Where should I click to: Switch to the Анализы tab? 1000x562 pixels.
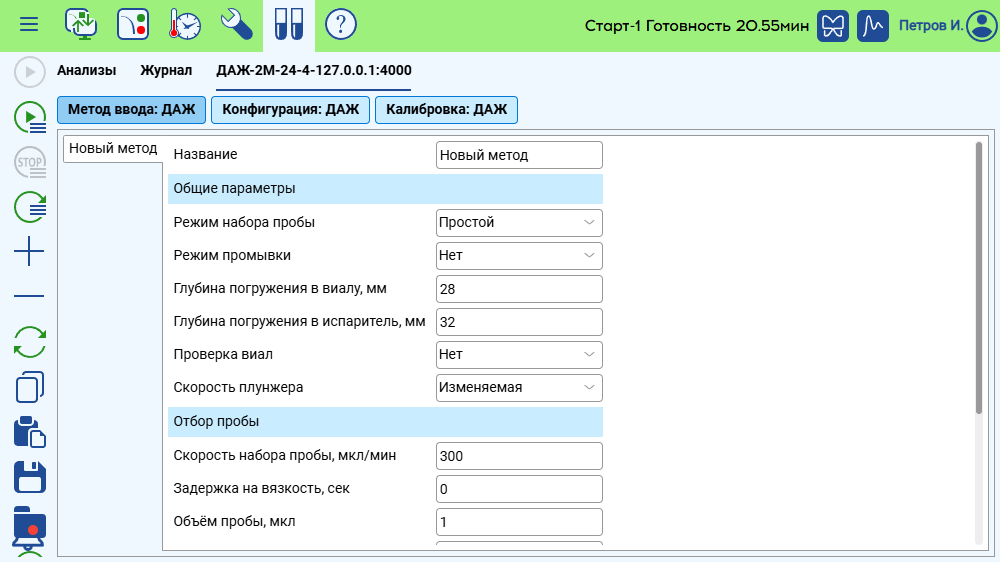pyautogui.click(x=86, y=70)
